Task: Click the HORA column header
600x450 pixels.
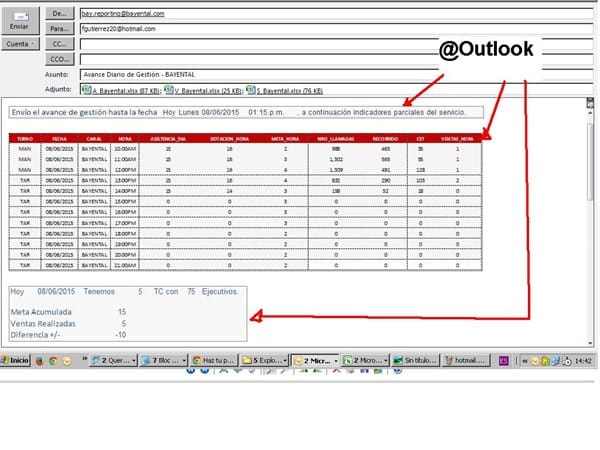Action: (x=125, y=139)
